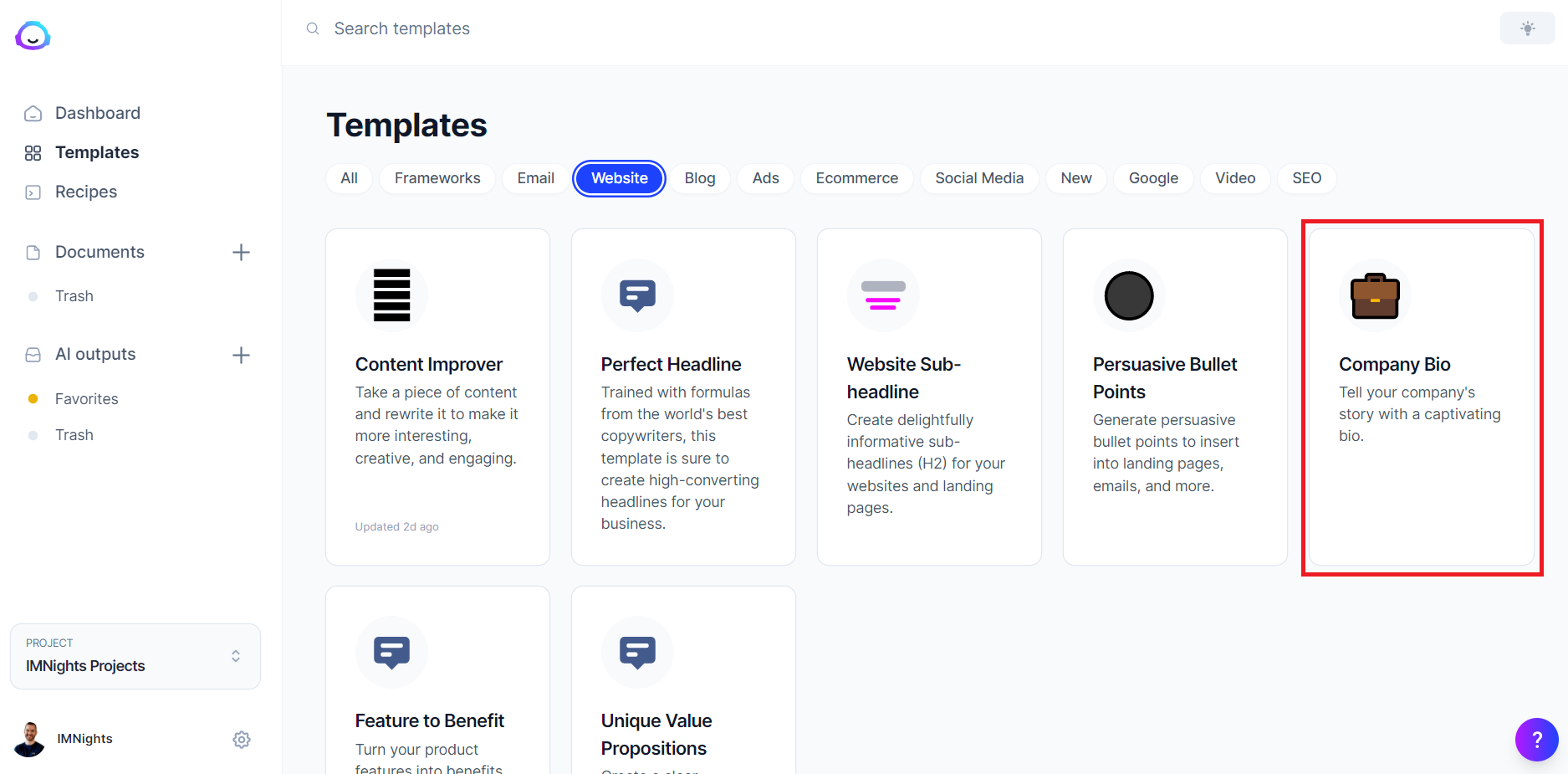1568x774 pixels.
Task: Click the 'Updated 2d ago' label
Action: point(397,526)
